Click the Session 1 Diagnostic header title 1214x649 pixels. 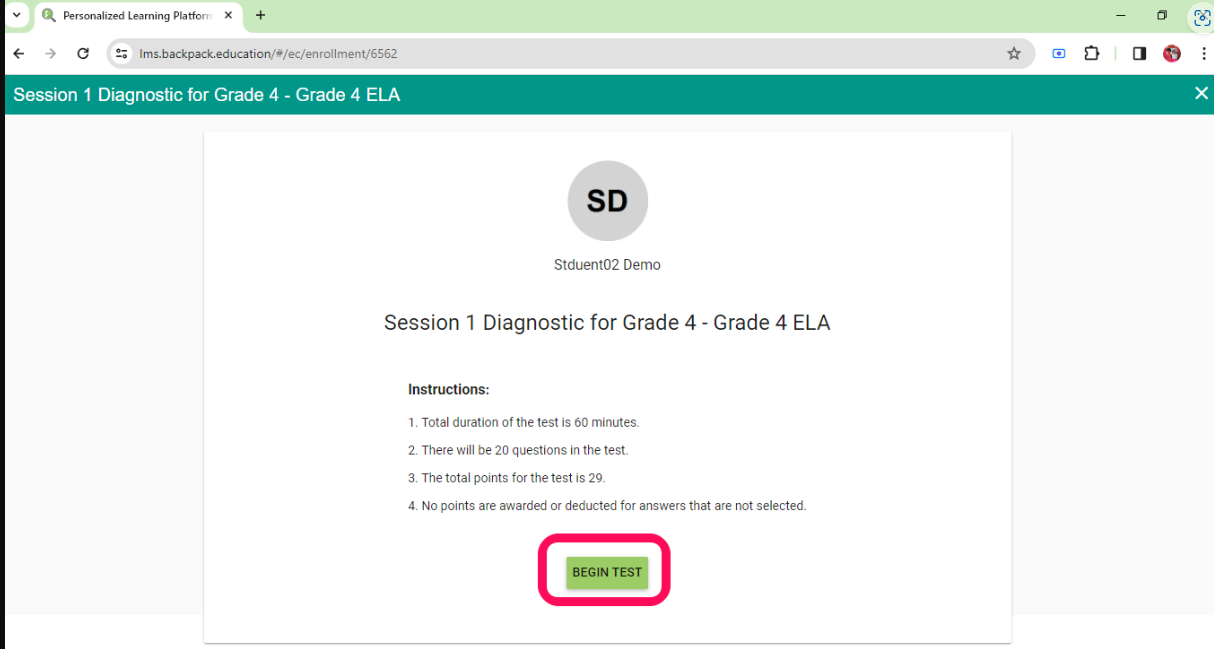(207, 95)
